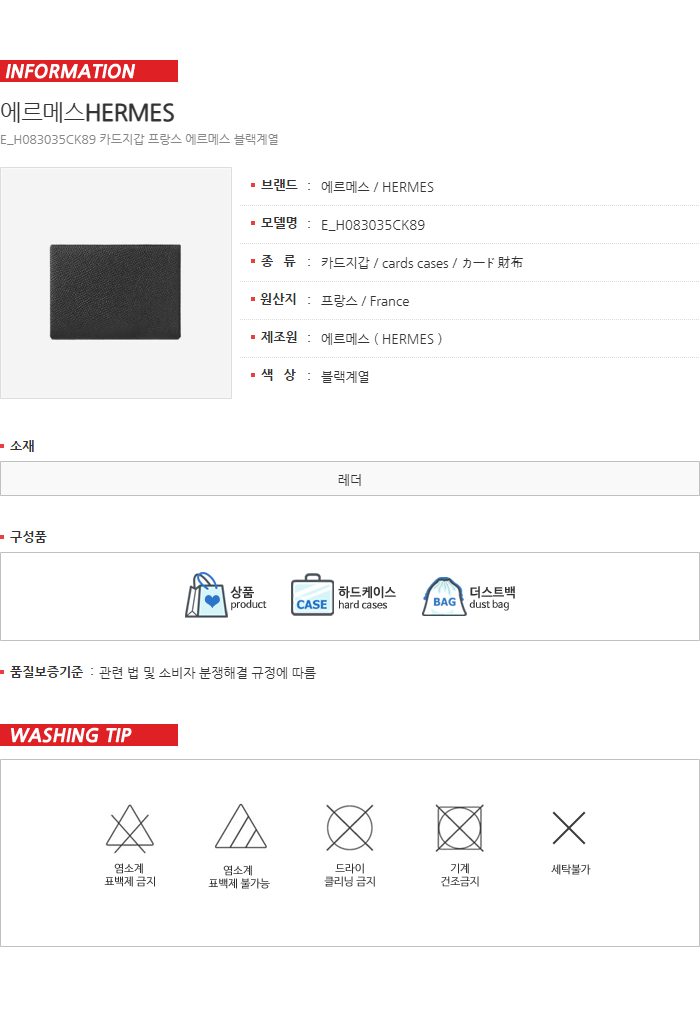Click the 구성품 section heading
This screenshot has width=700, height=1033.
(28, 537)
